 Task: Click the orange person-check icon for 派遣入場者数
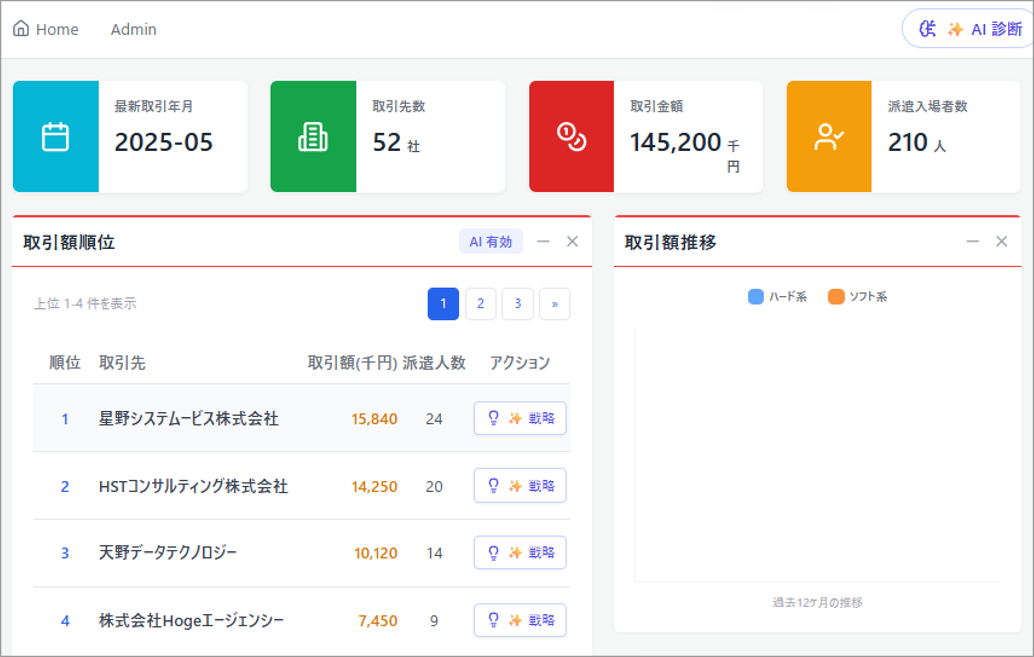click(829, 137)
